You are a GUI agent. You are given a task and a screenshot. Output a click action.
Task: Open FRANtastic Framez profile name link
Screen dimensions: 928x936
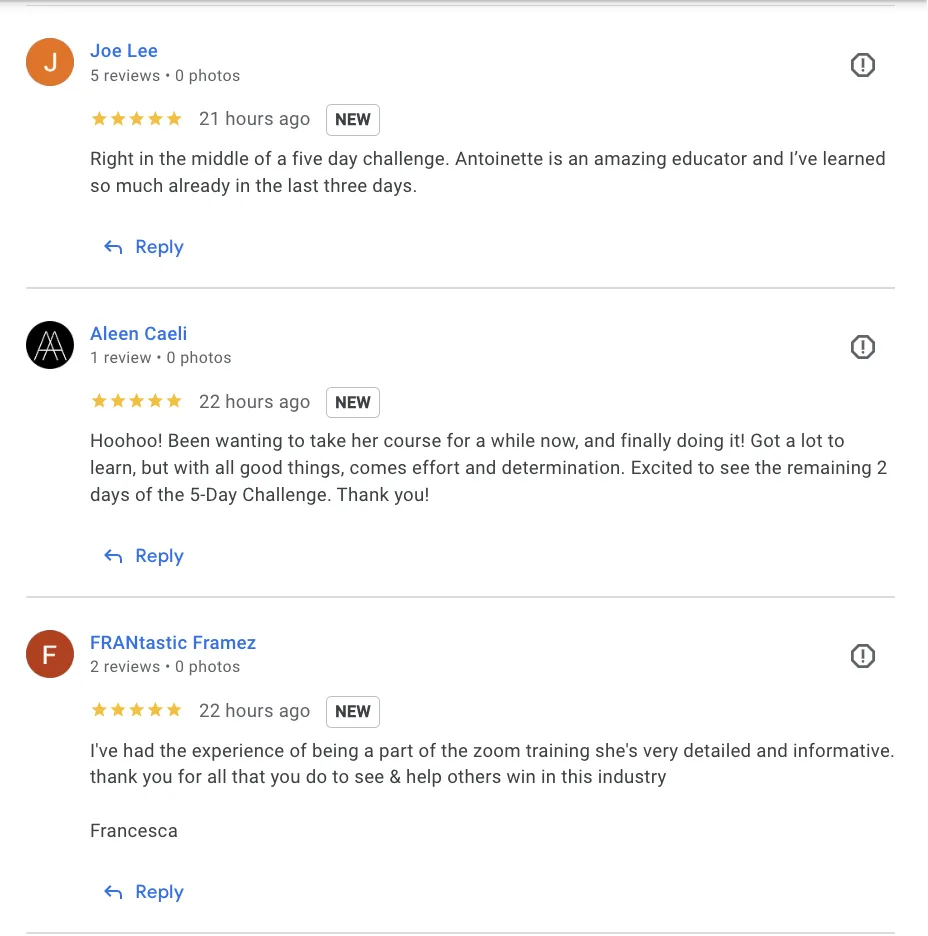[173, 643]
